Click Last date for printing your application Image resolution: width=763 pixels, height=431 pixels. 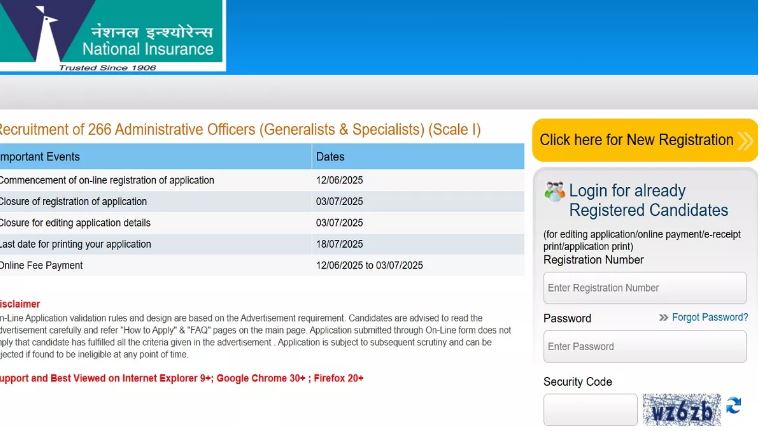point(76,244)
